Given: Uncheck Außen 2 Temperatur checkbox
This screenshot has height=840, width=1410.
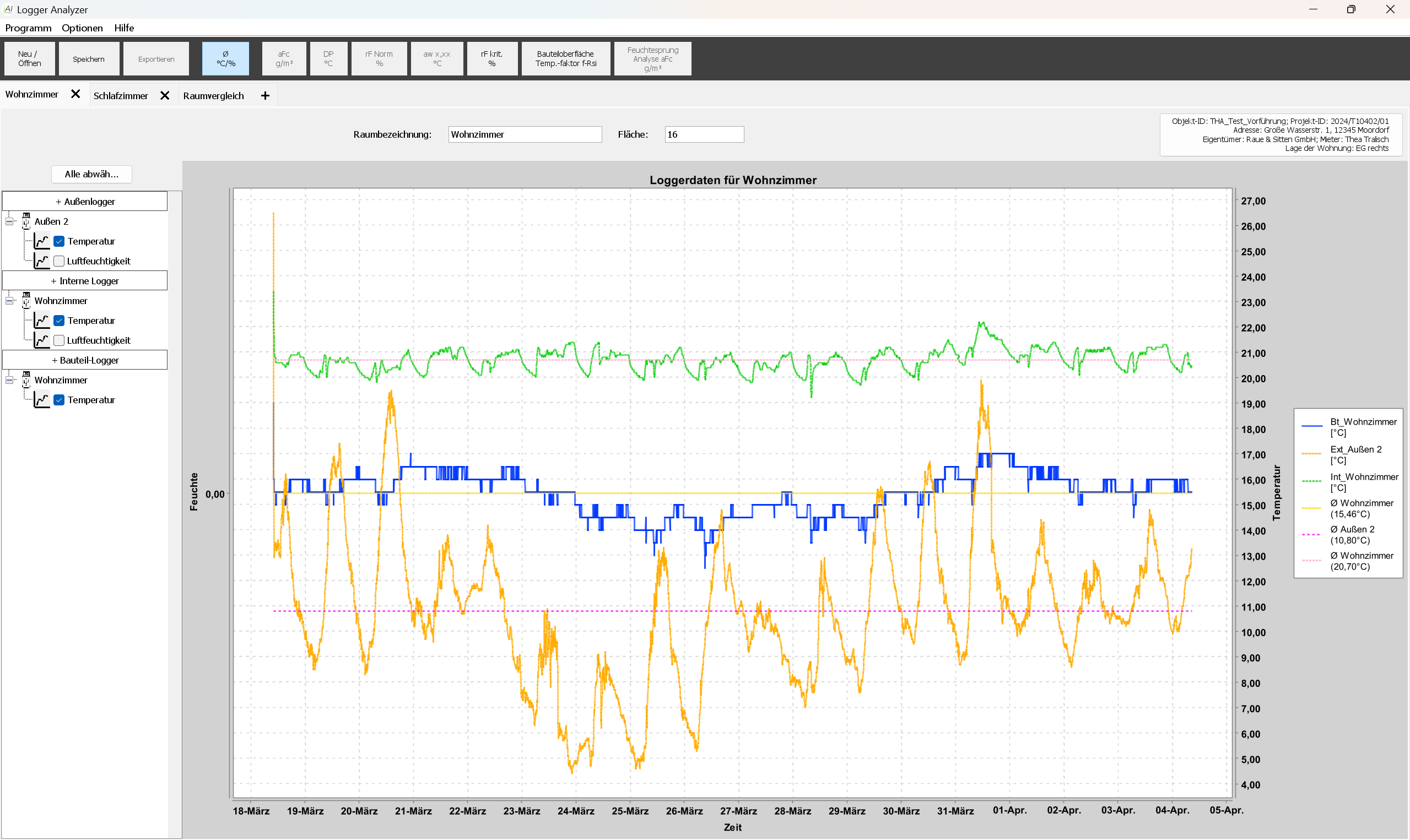Looking at the screenshot, I should click(59, 241).
